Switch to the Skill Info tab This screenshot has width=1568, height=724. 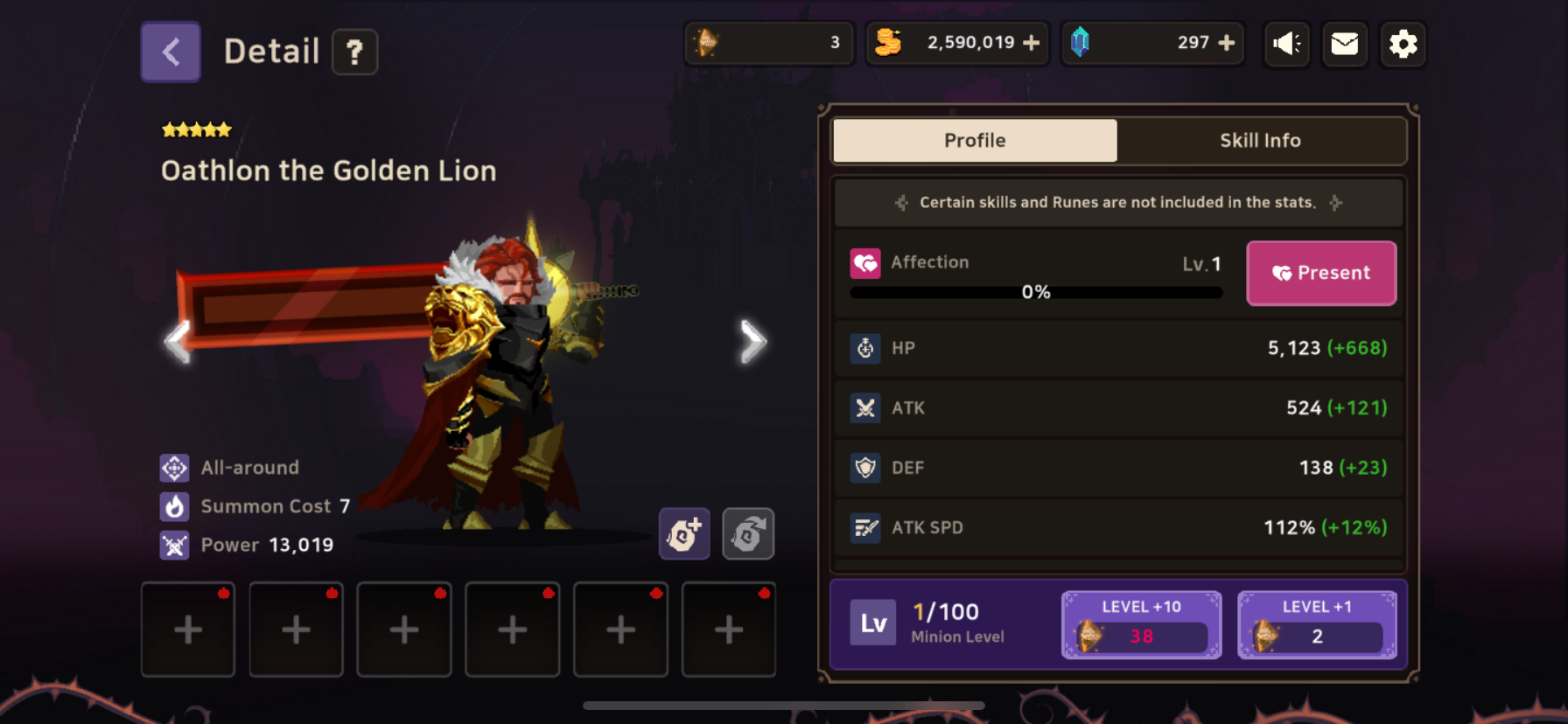click(1260, 141)
